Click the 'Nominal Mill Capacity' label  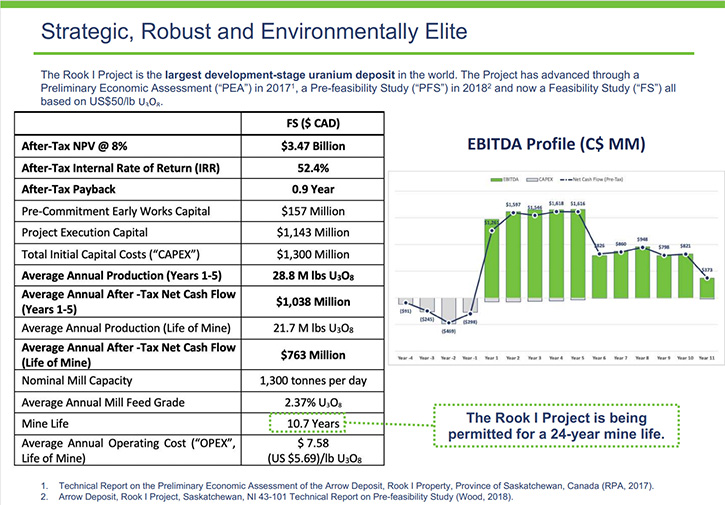coord(77,381)
